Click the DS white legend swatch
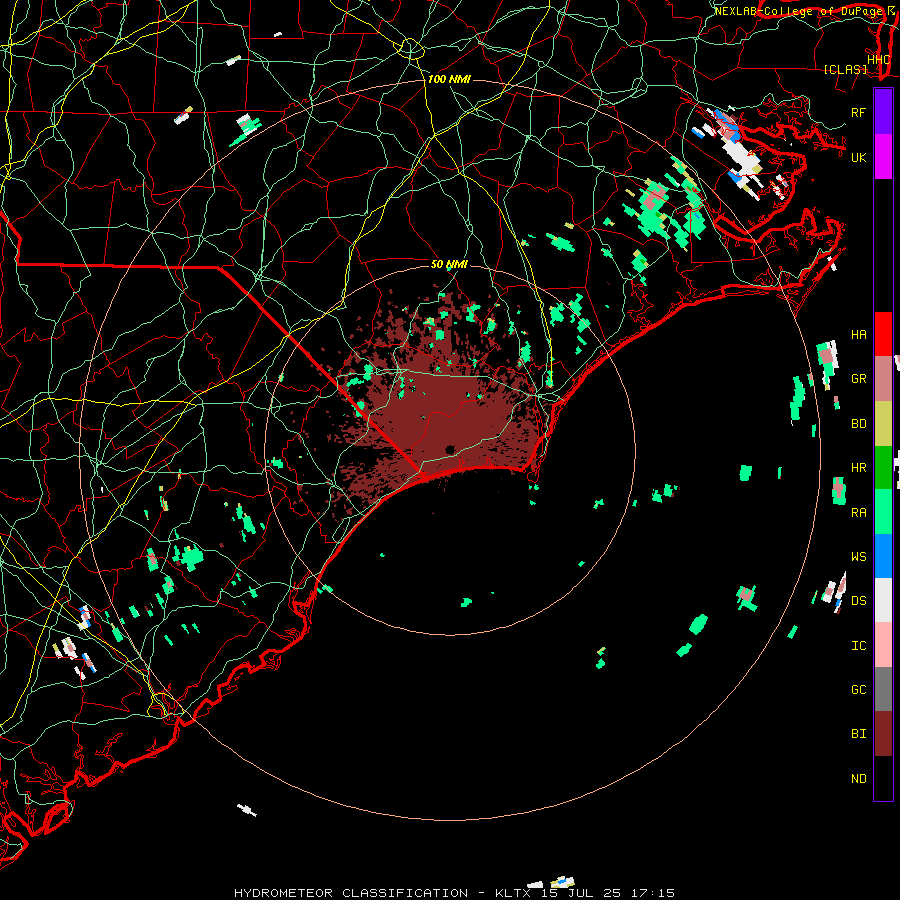This screenshot has height=900, width=900. [x=883, y=600]
